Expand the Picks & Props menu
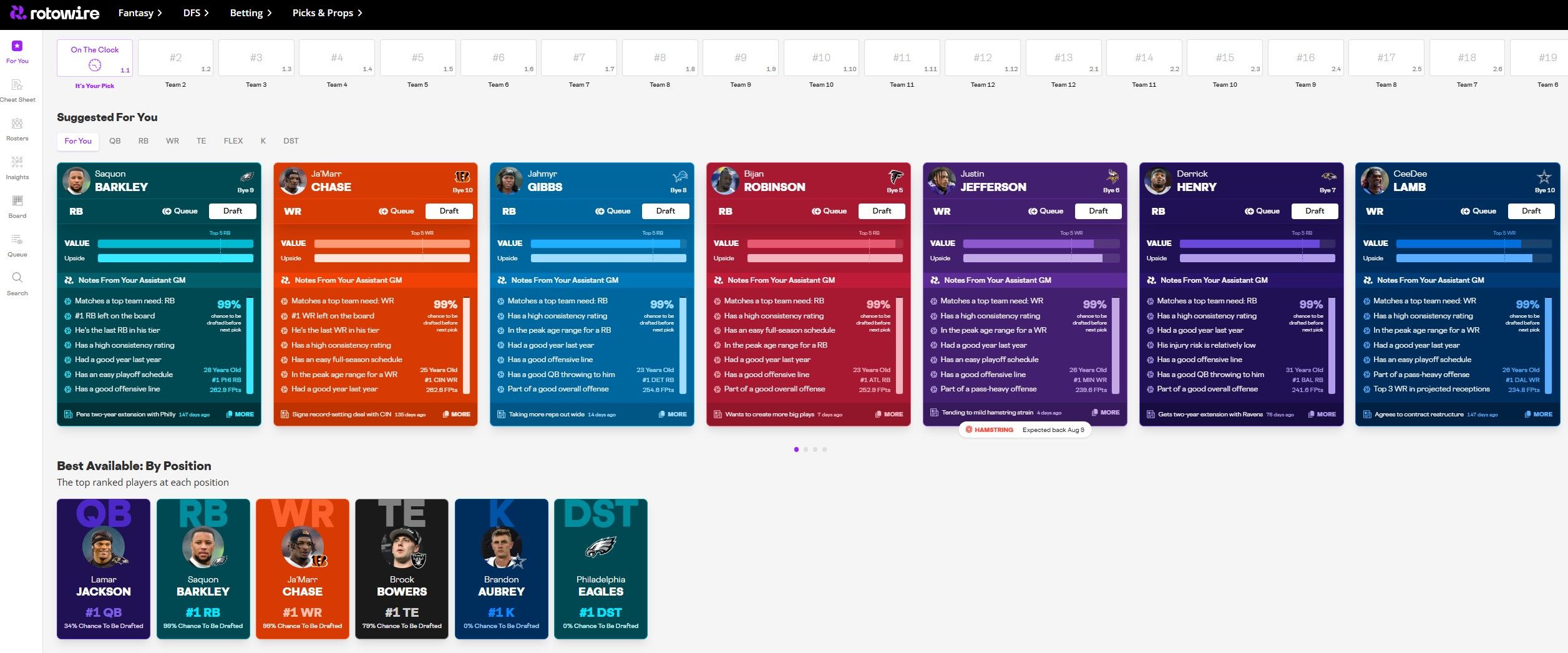 pos(327,12)
